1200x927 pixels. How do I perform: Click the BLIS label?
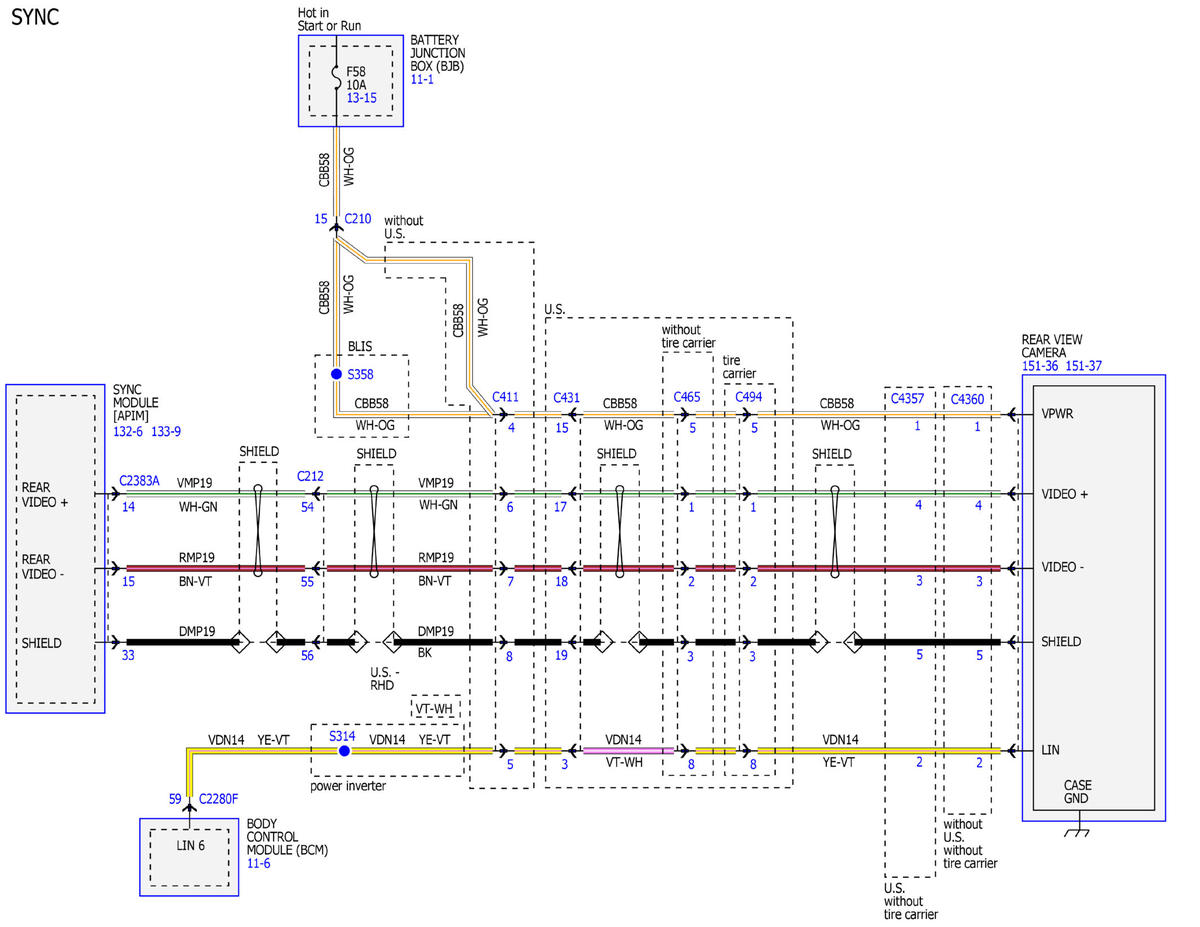pyautogui.click(x=360, y=348)
